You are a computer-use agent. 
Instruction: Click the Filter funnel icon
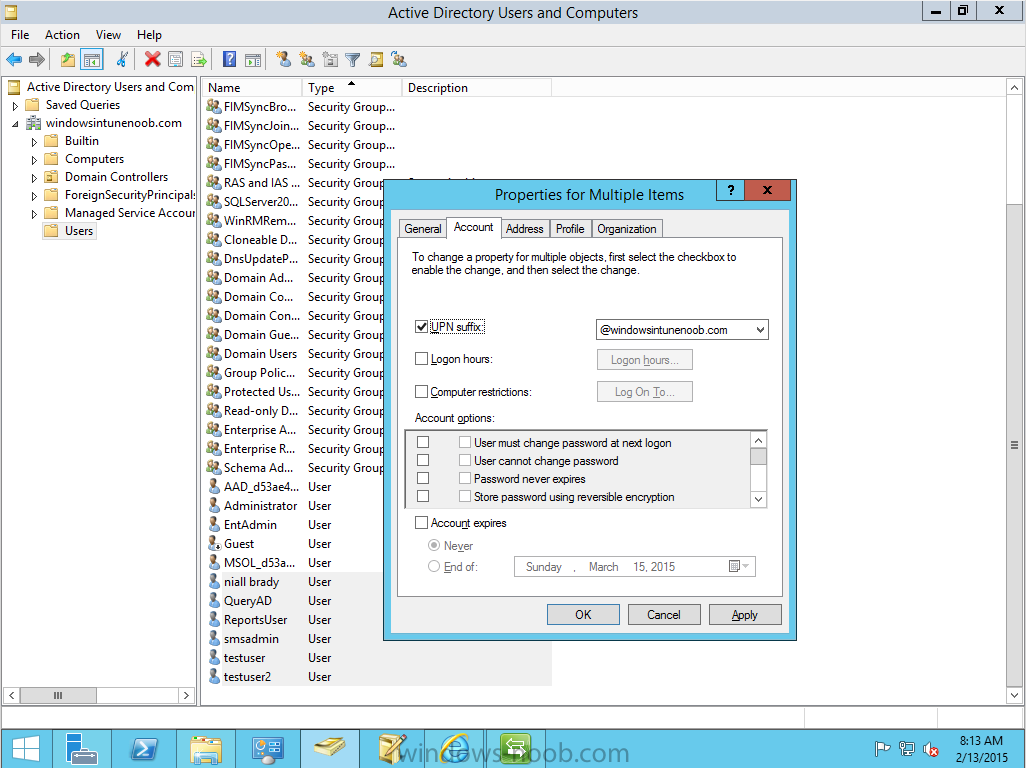[x=353, y=60]
